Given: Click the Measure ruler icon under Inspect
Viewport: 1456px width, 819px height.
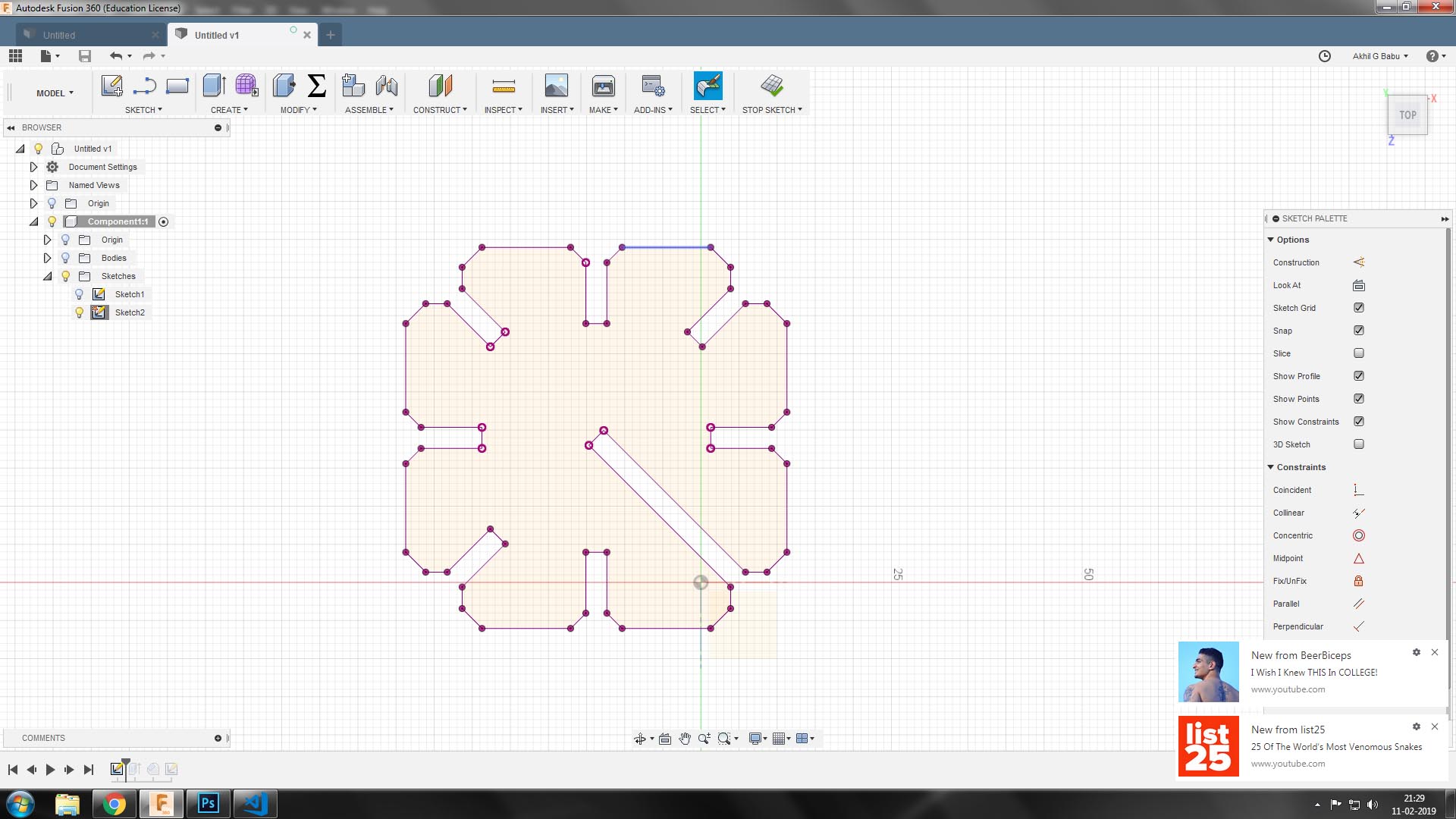Looking at the screenshot, I should (x=503, y=86).
